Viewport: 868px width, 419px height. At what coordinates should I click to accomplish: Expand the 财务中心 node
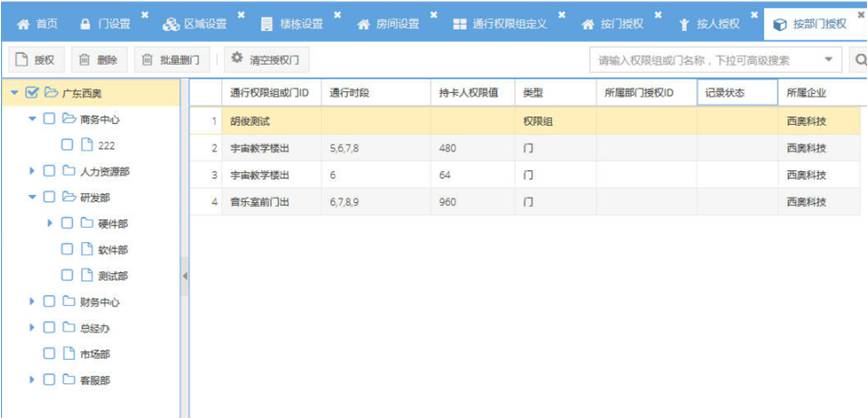click(x=32, y=302)
